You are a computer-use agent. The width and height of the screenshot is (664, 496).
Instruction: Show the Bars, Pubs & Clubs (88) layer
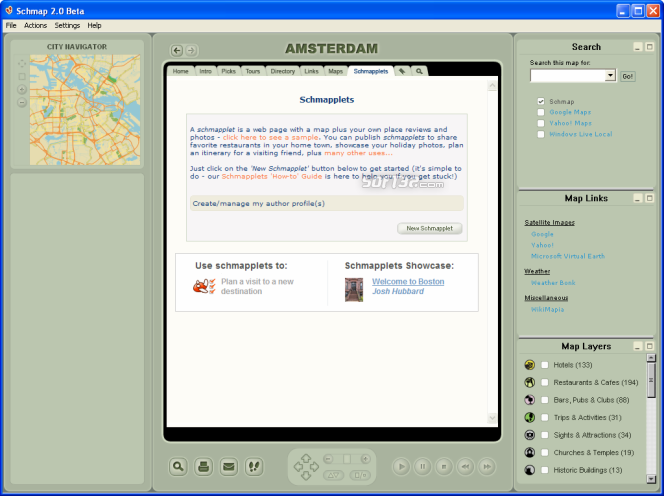[545, 400]
